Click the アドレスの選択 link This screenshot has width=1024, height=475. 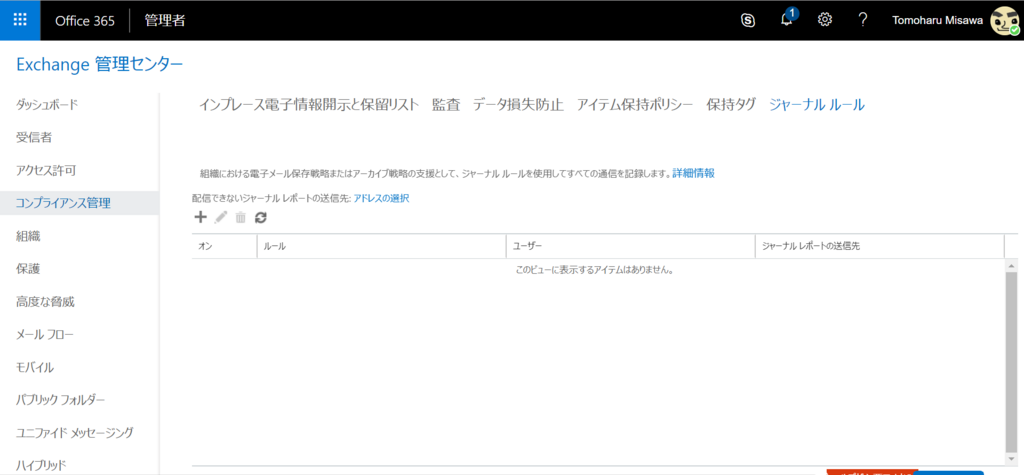pyautogui.click(x=381, y=198)
